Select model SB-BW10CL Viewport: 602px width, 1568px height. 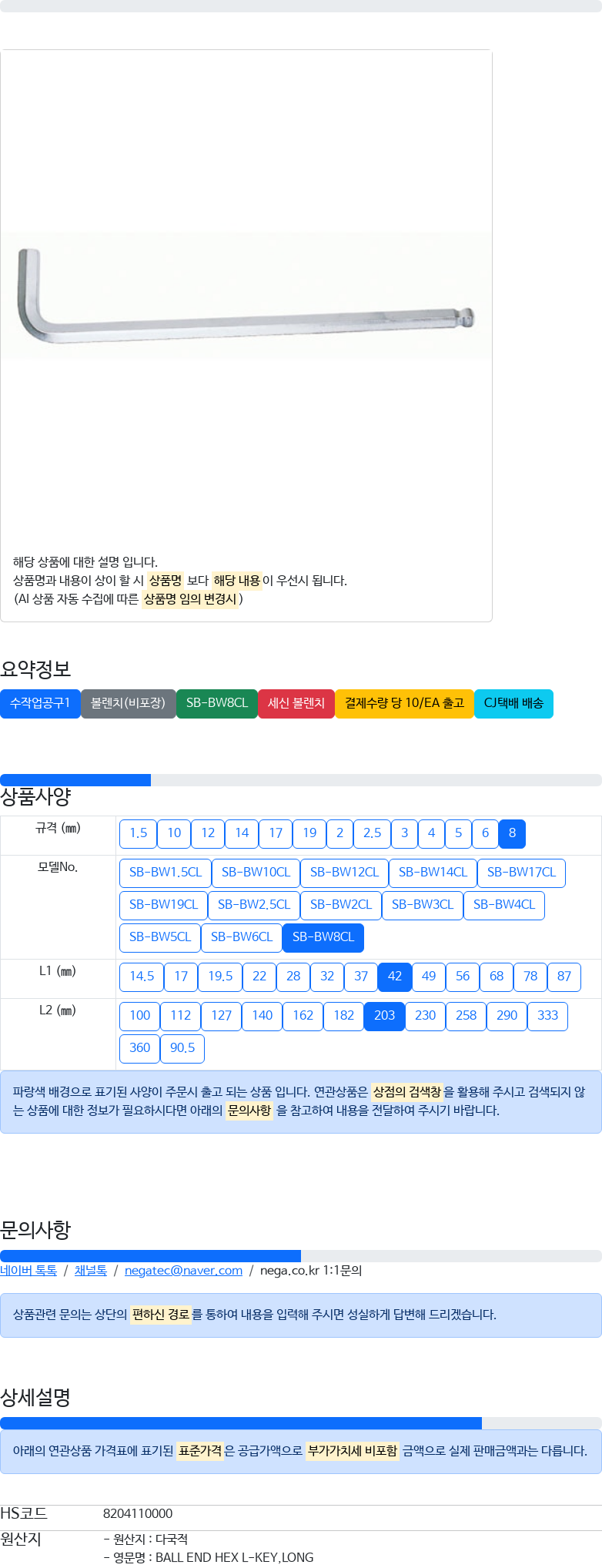[x=256, y=873]
